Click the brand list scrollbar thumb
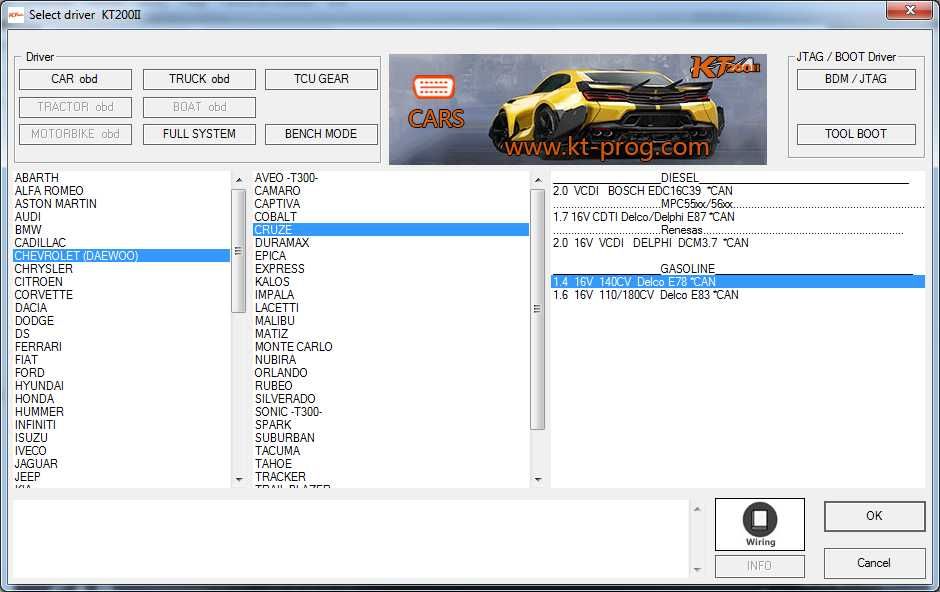This screenshot has width=940, height=592. (x=239, y=250)
